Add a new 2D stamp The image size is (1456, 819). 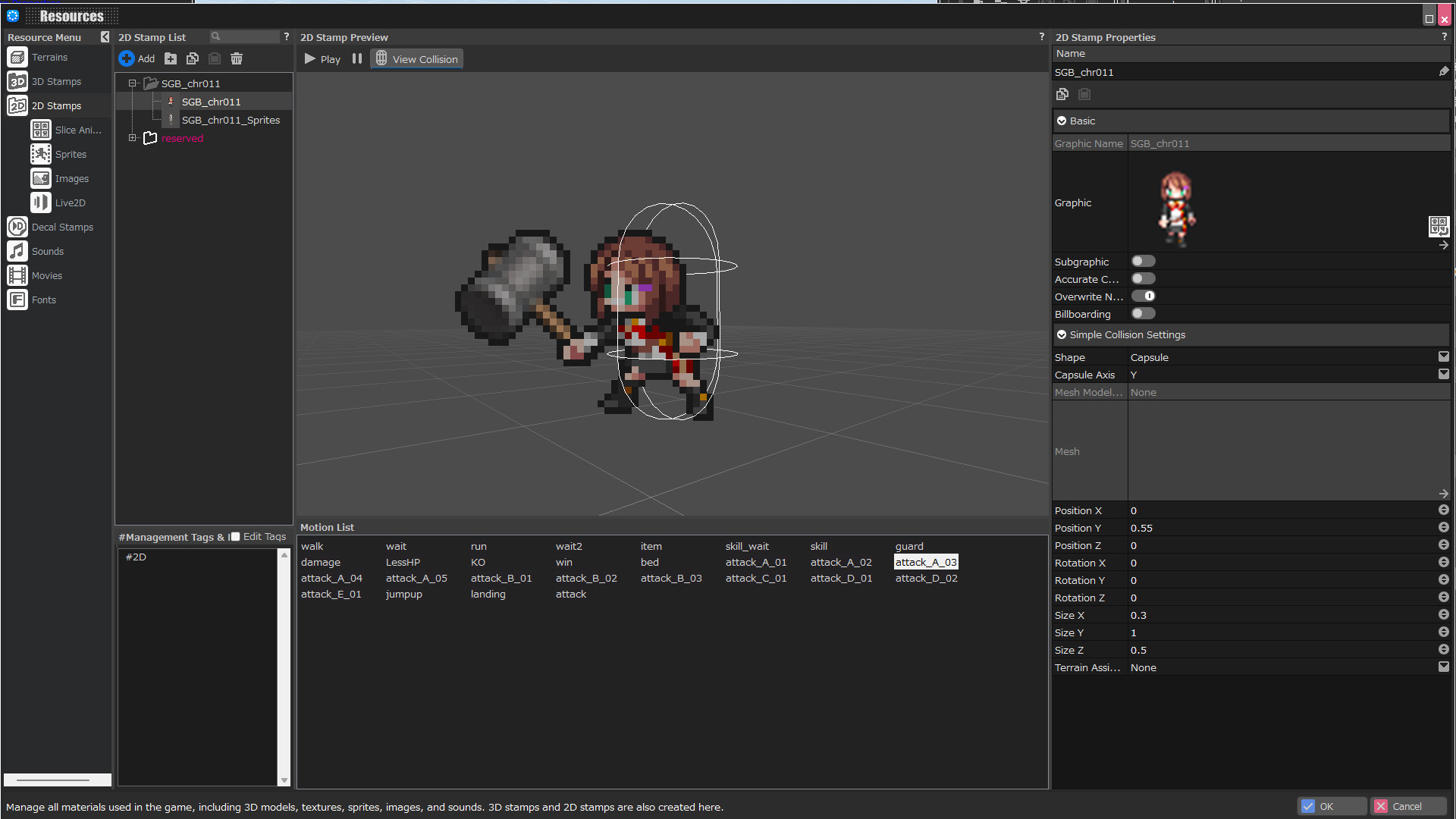(136, 58)
